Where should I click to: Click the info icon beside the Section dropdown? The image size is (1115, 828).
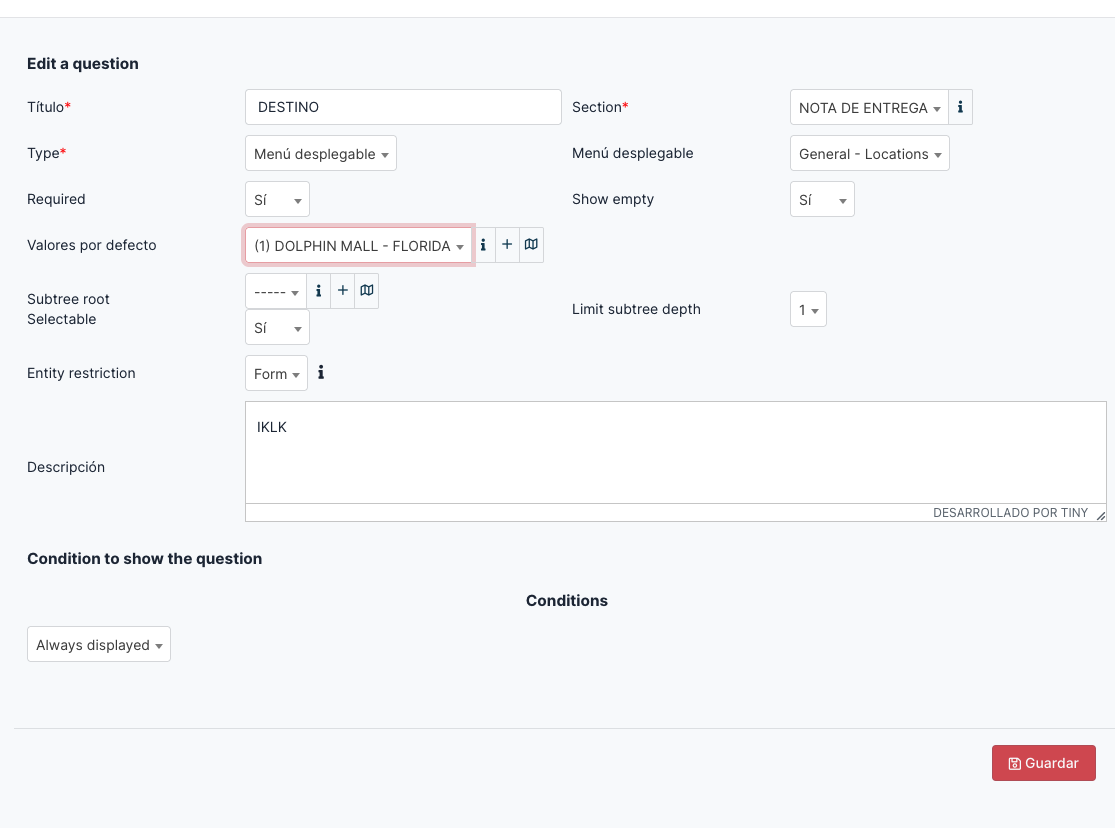pos(960,107)
